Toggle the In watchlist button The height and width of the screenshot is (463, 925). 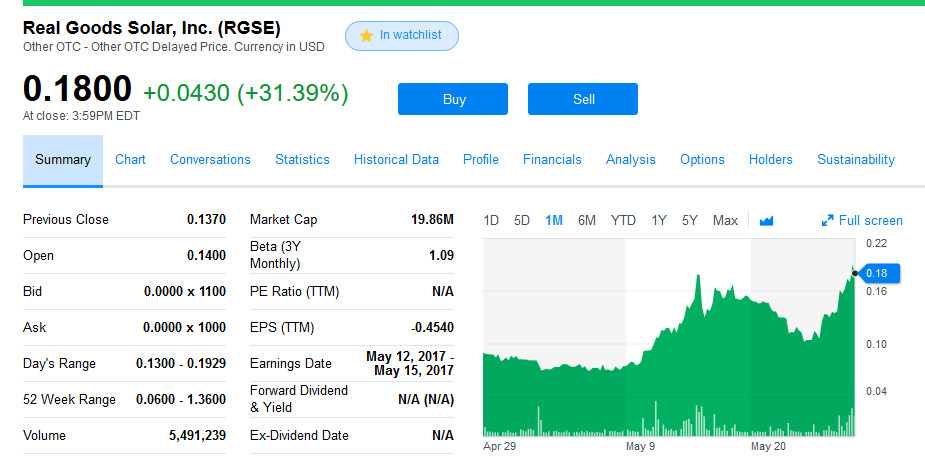[402, 36]
